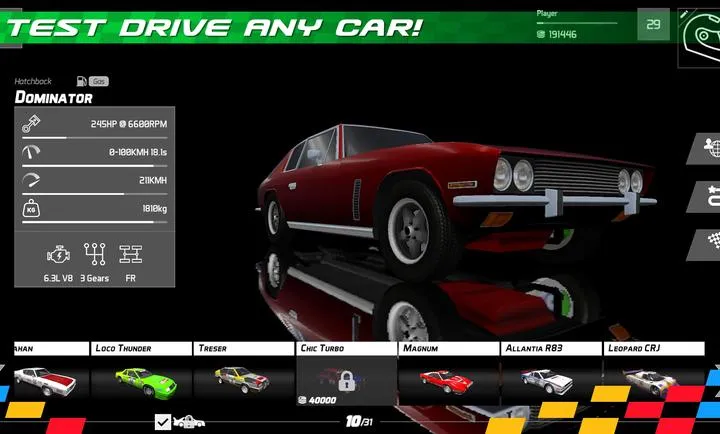This screenshot has height=434, width=720.
Task: Click the Player level 29 badge
Action: point(653,25)
